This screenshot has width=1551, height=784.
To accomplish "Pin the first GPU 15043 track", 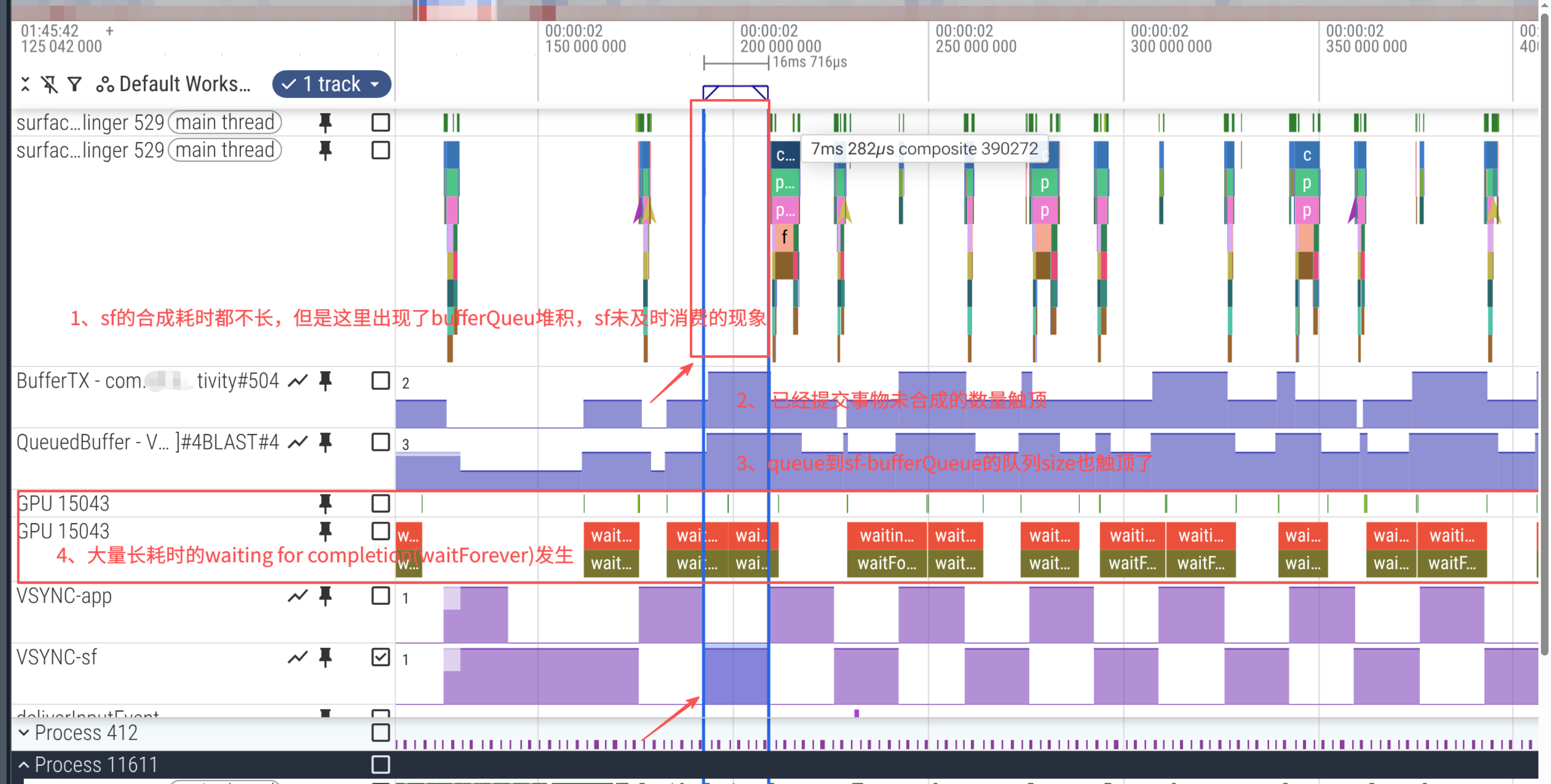I will [325, 504].
